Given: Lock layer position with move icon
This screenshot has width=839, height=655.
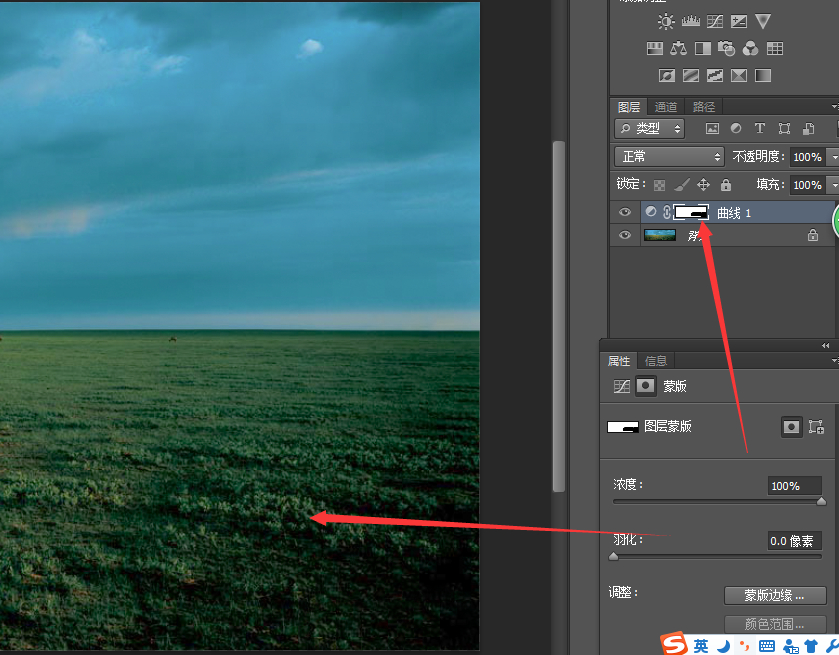Looking at the screenshot, I should [703, 185].
